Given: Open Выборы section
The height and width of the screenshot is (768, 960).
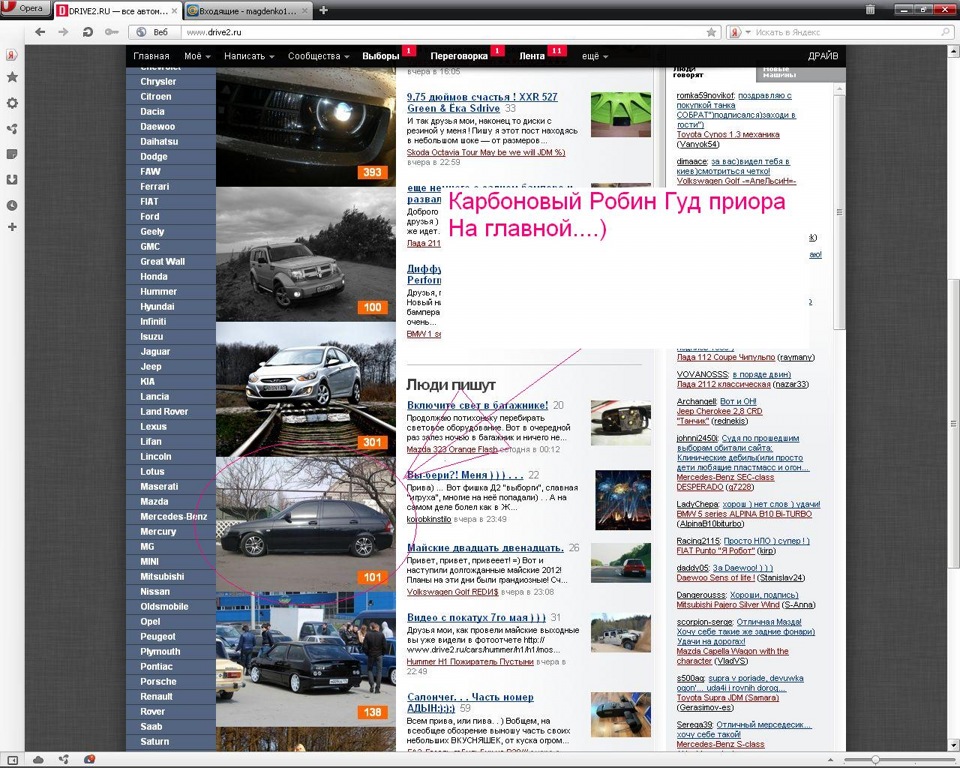Looking at the screenshot, I should (380, 56).
